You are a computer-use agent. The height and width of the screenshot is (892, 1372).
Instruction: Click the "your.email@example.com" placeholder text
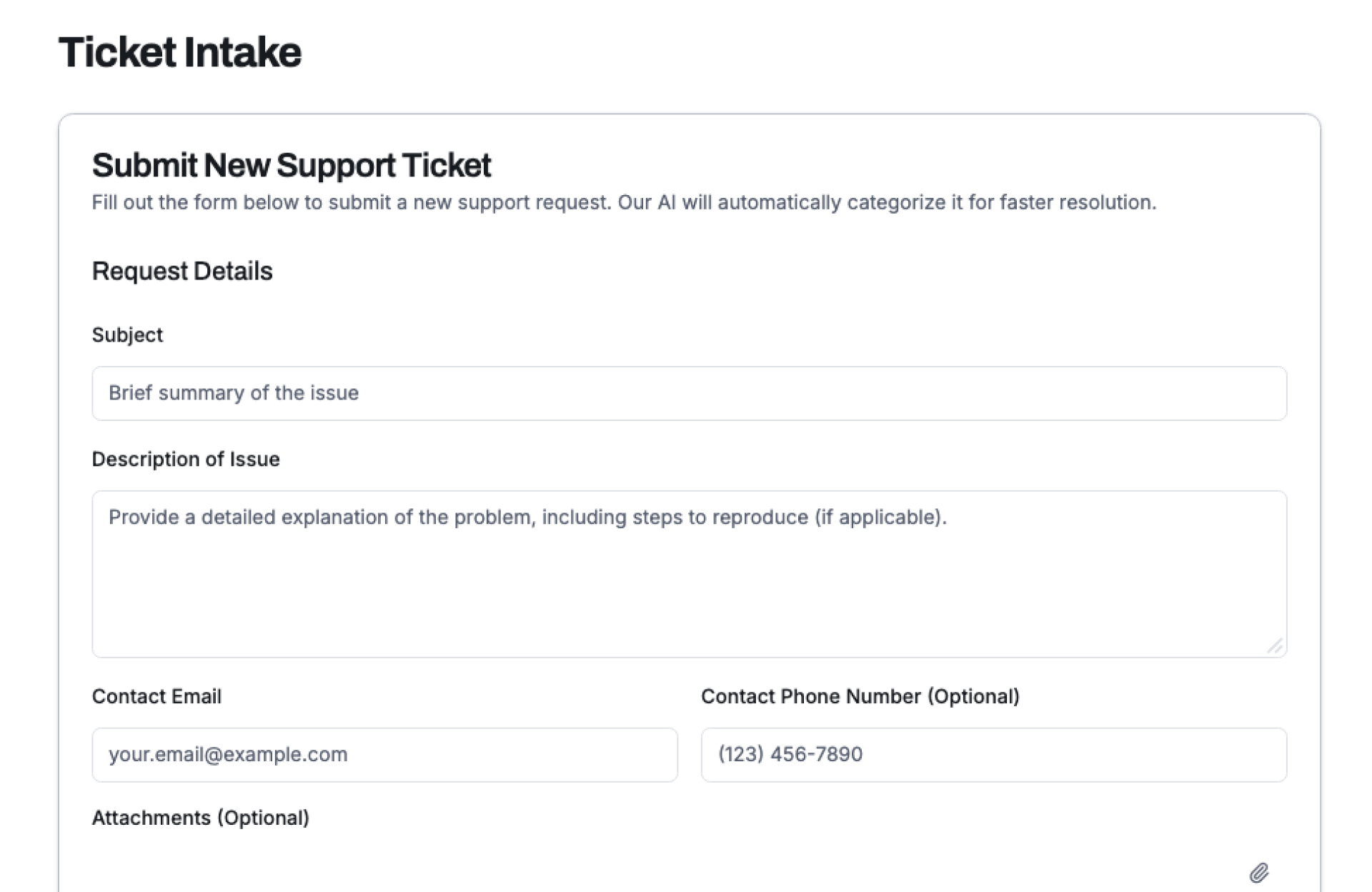pyautogui.click(x=228, y=754)
